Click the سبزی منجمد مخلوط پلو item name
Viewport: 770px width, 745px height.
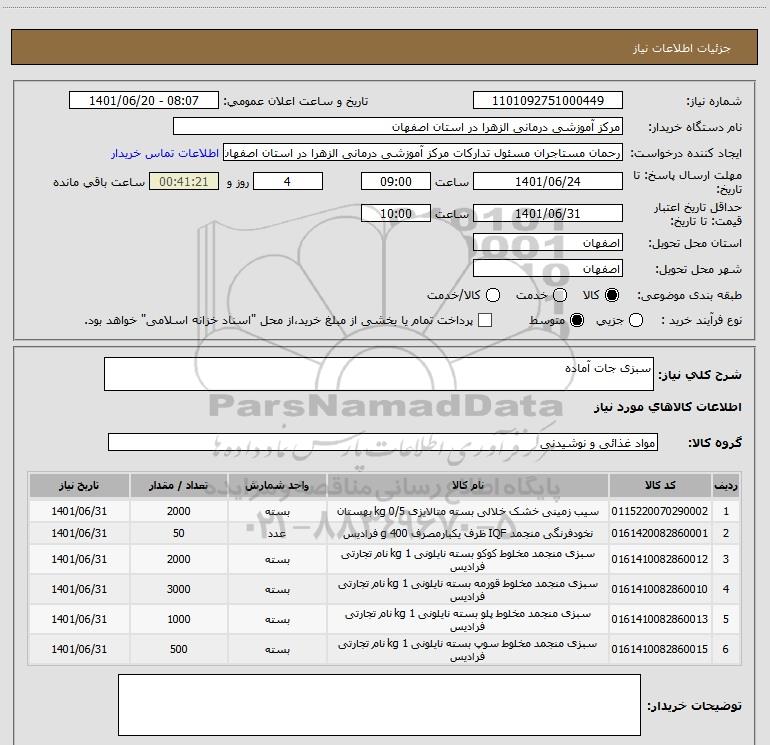click(x=468, y=620)
